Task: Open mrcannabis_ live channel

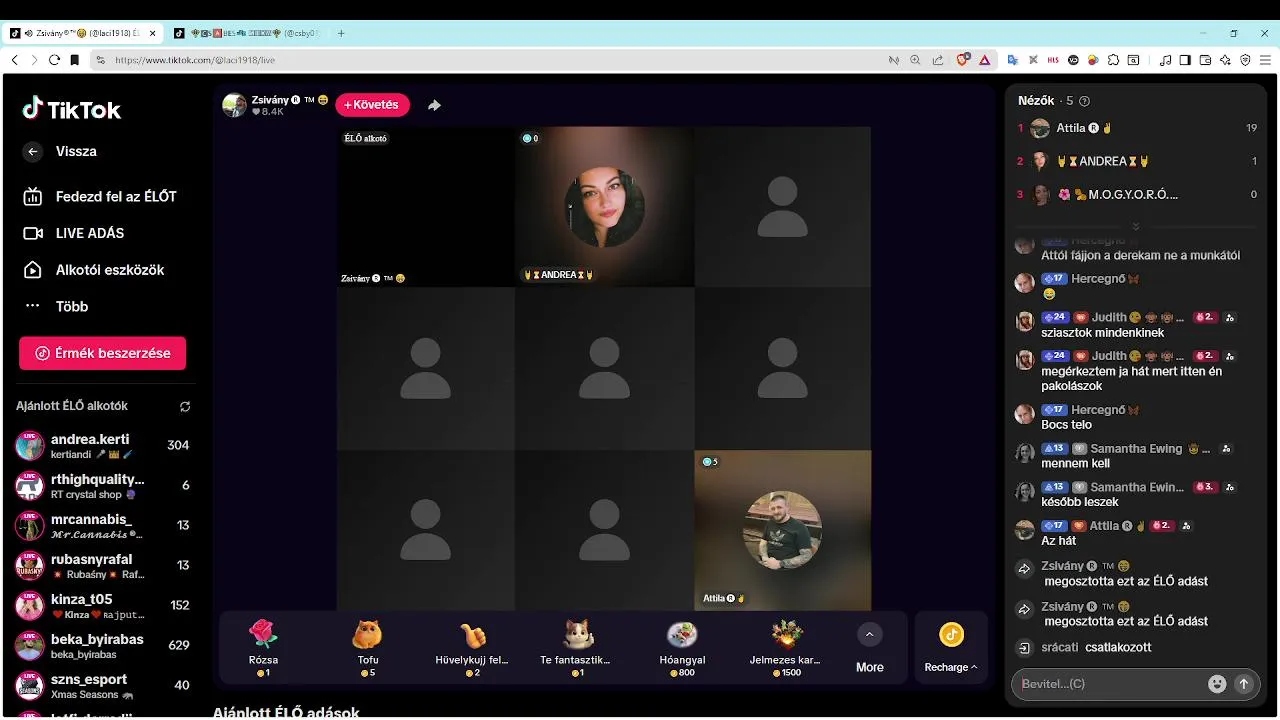Action: coord(102,526)
